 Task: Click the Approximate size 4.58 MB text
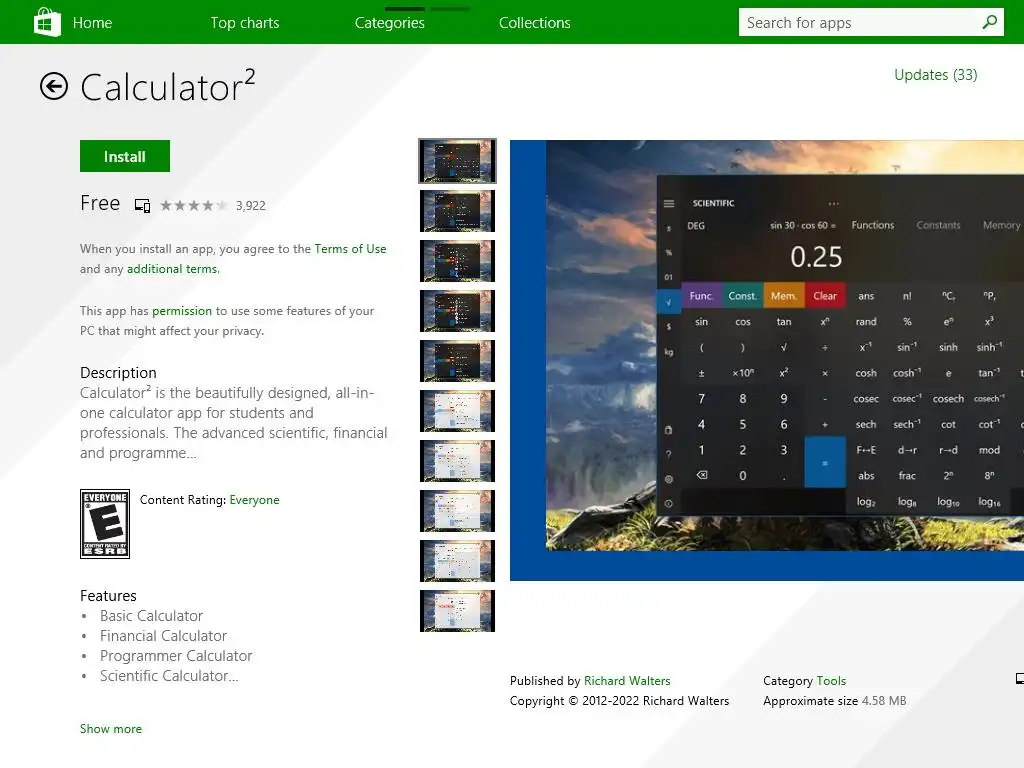[835, 701]
